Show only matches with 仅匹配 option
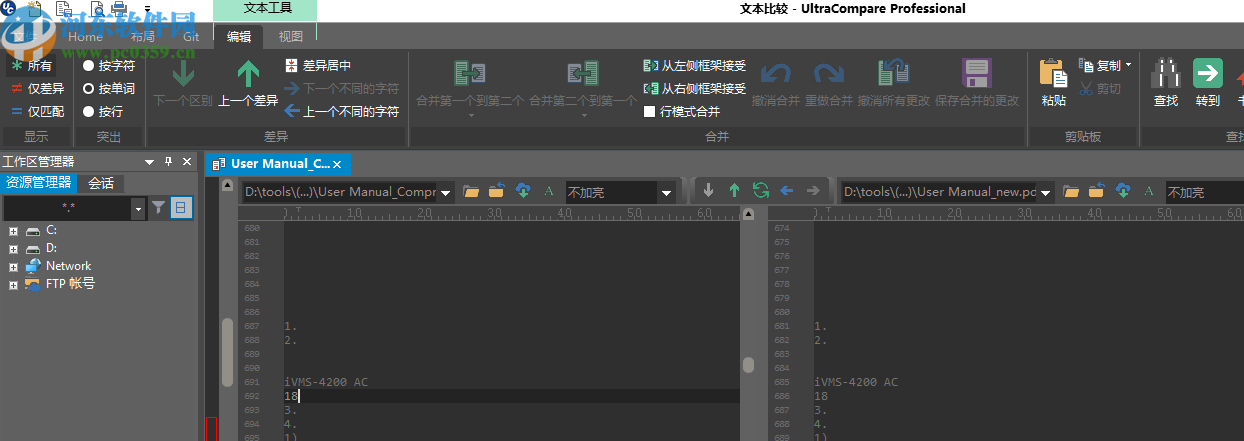Image resolution: width=1244 pixels, height=441 pixels. pos(37,112)
